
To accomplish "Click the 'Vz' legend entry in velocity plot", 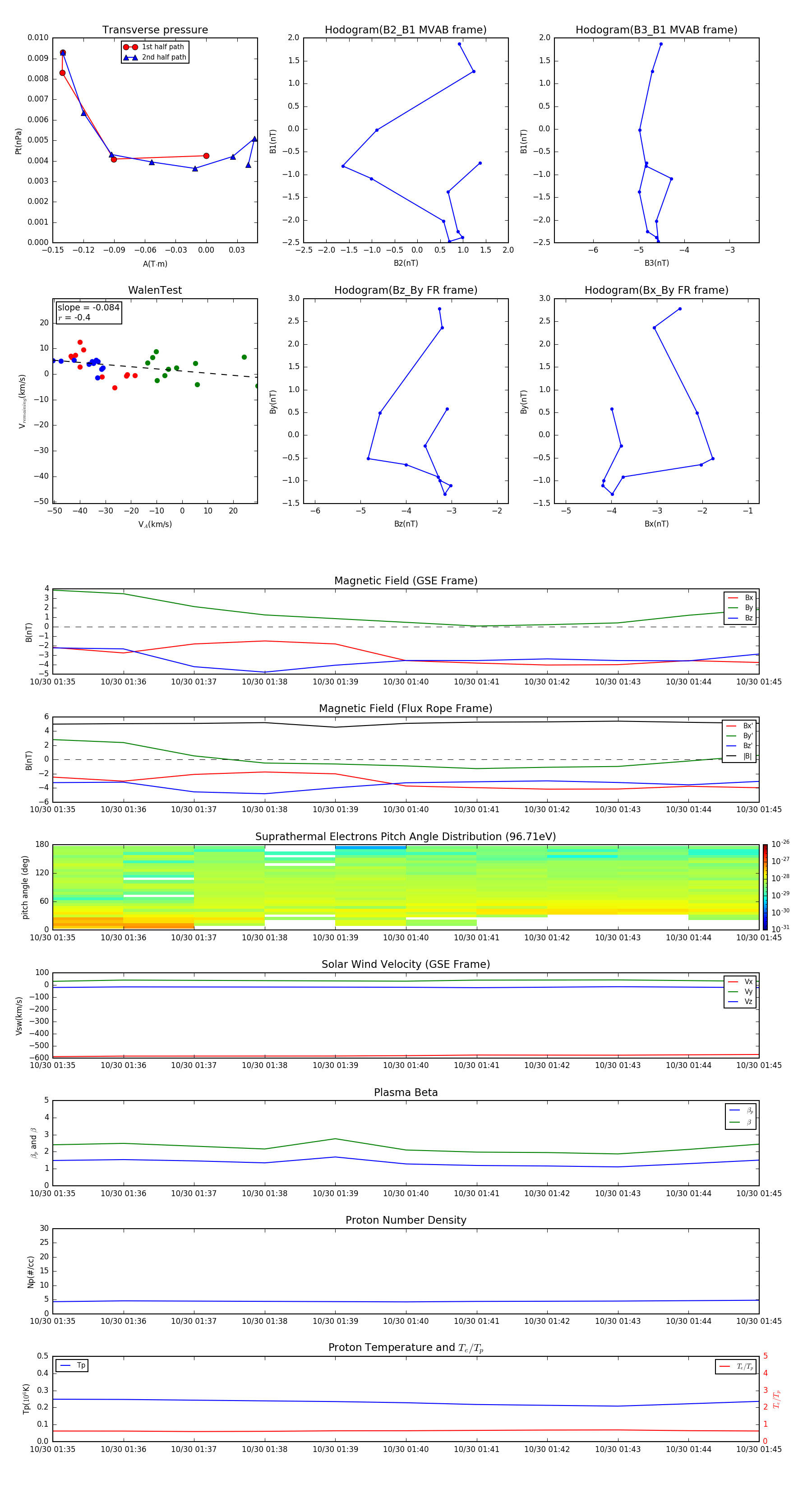I will tap(740, 1002).
